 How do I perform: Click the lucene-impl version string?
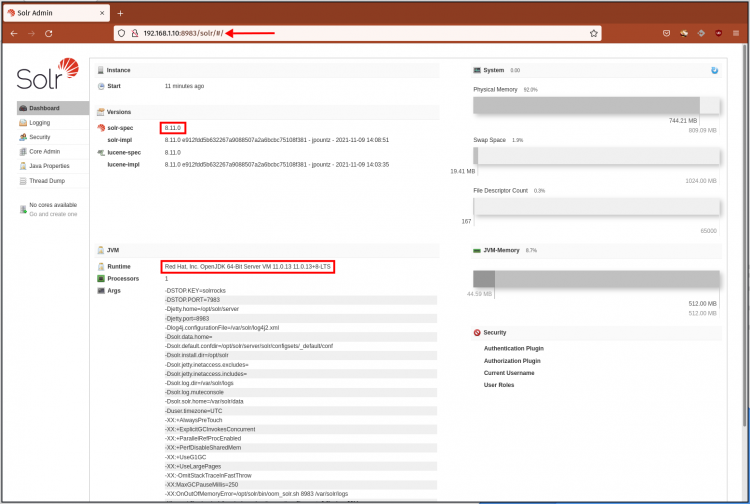tap(276, 164)
